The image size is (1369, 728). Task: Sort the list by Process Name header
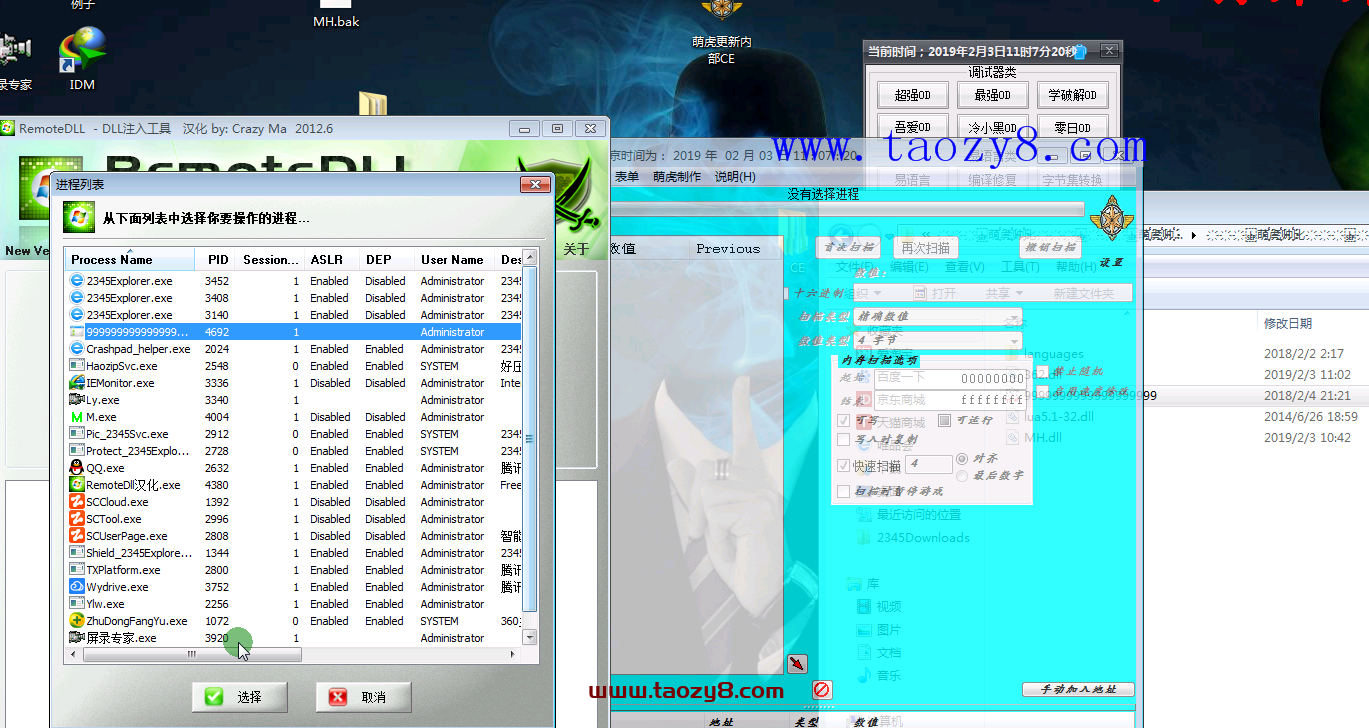(112, 260)
